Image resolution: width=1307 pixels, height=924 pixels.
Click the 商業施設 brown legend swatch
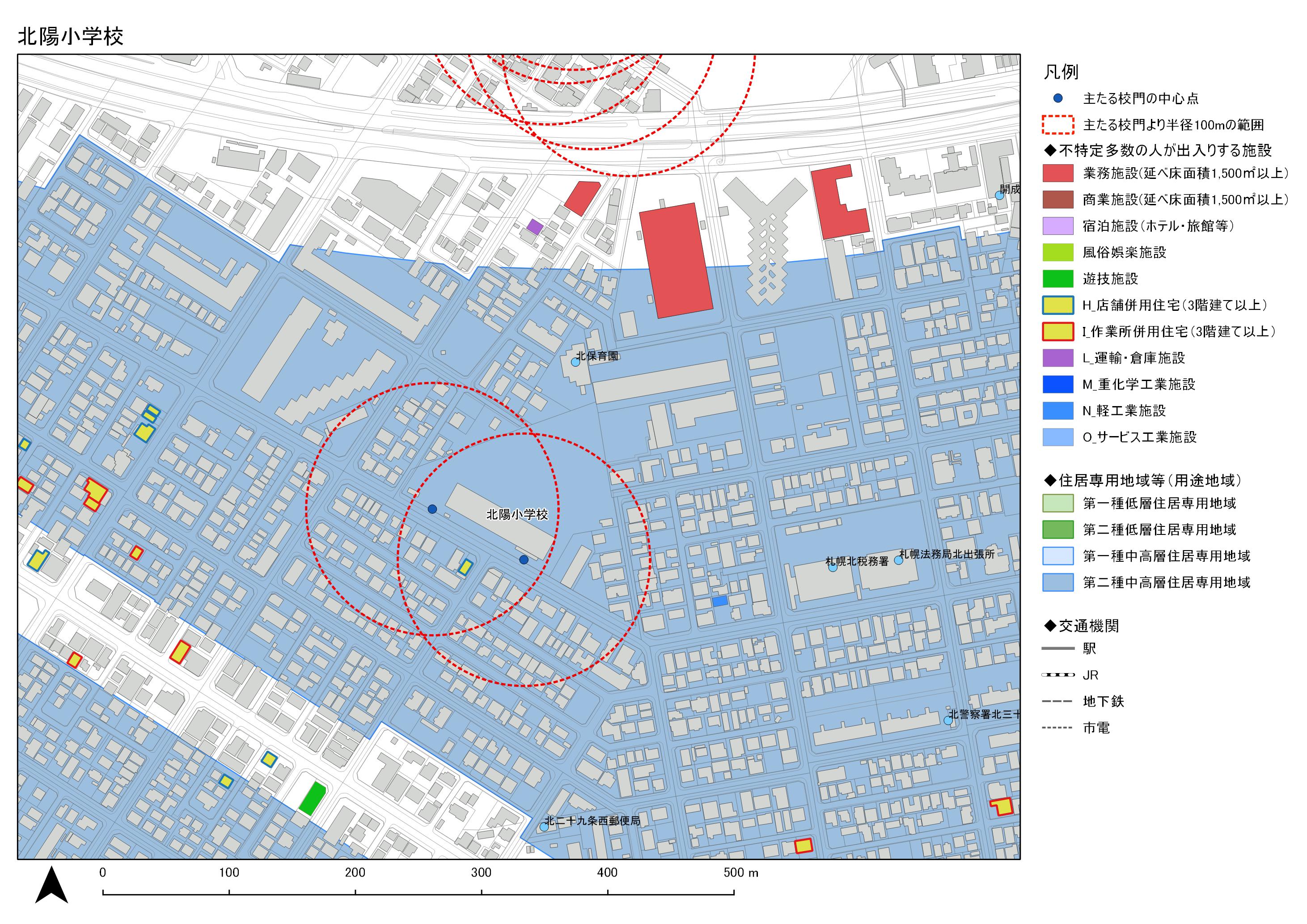coord(1057,199)
